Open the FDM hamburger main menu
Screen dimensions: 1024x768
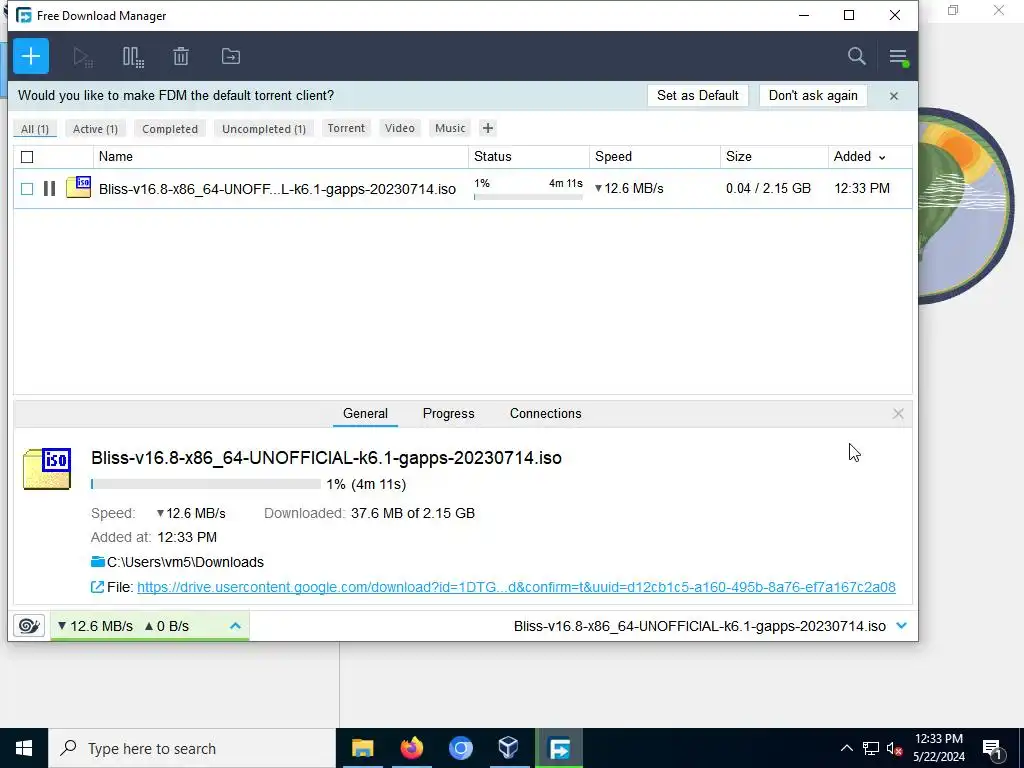tap(899, 57)
